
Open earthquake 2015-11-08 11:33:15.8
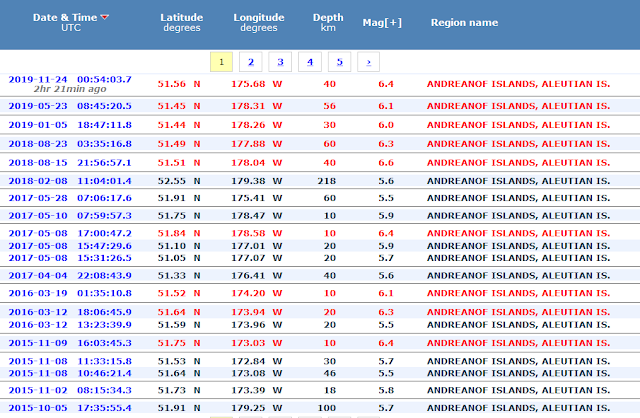tap(70, 361)
